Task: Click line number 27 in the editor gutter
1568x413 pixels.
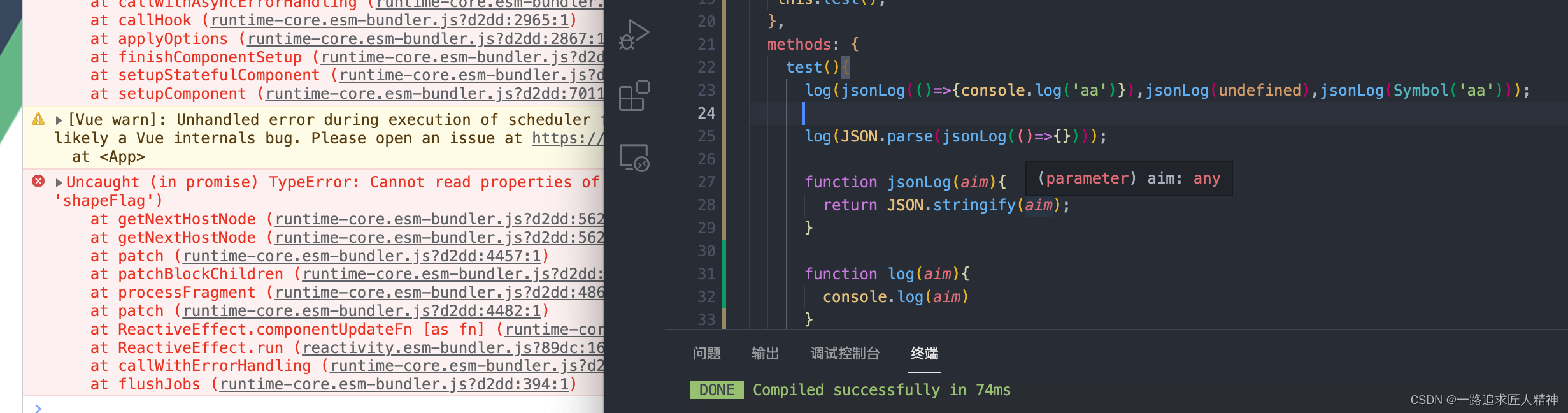Action: point(706,182)
